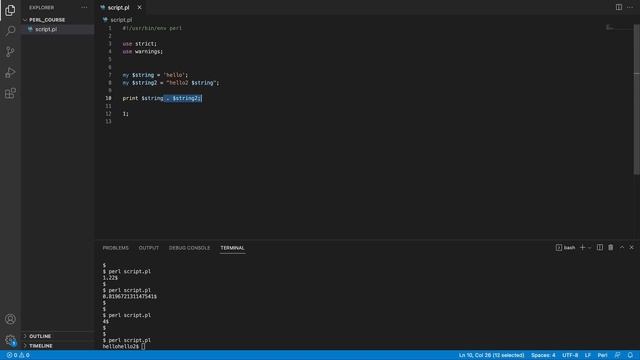
Task: Open Explorer more actions ellipsis
Action: pos(84,7)
